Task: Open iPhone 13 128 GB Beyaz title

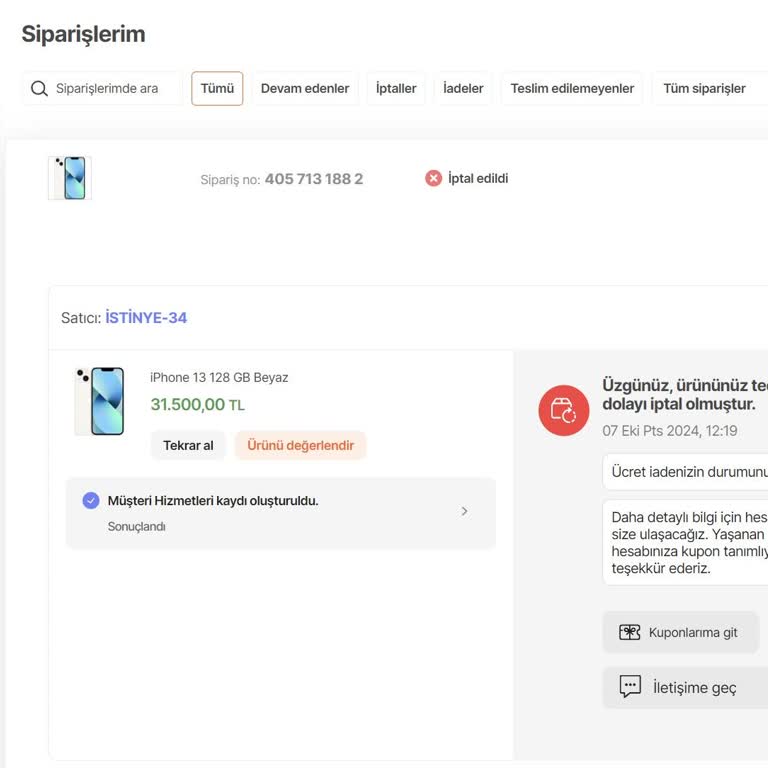Action: [219, 378]
